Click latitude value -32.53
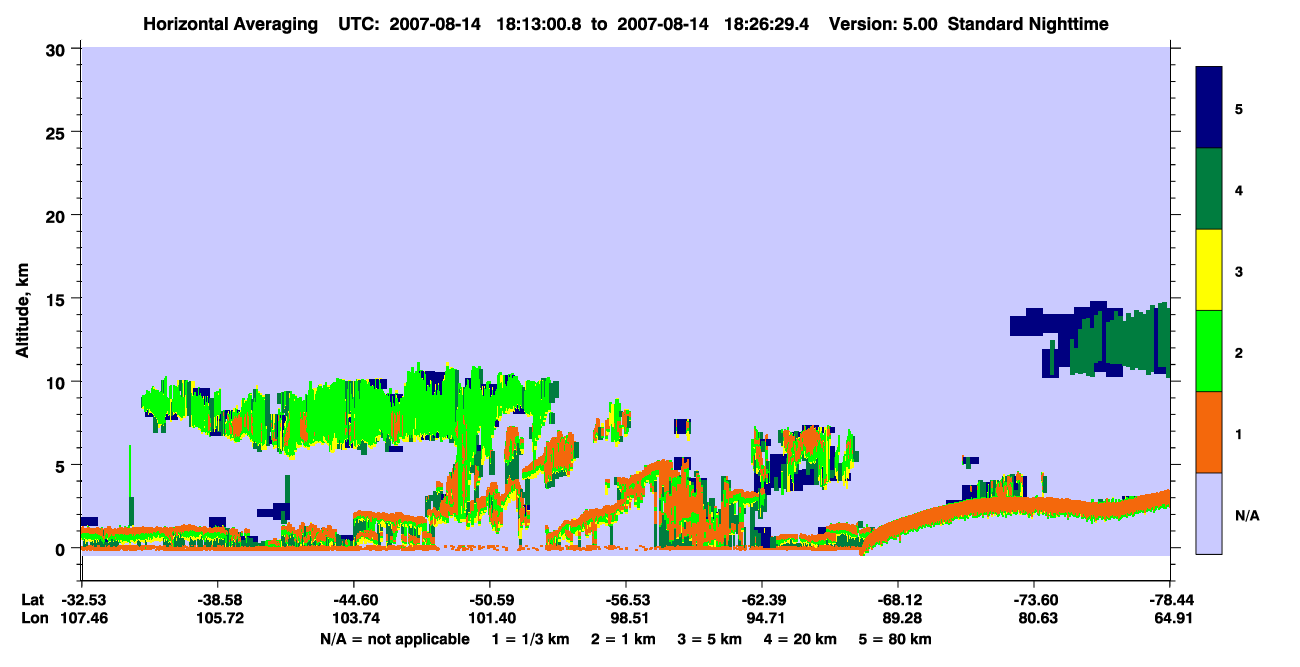The image size is (1300, 667). click(x=83, y=600)
